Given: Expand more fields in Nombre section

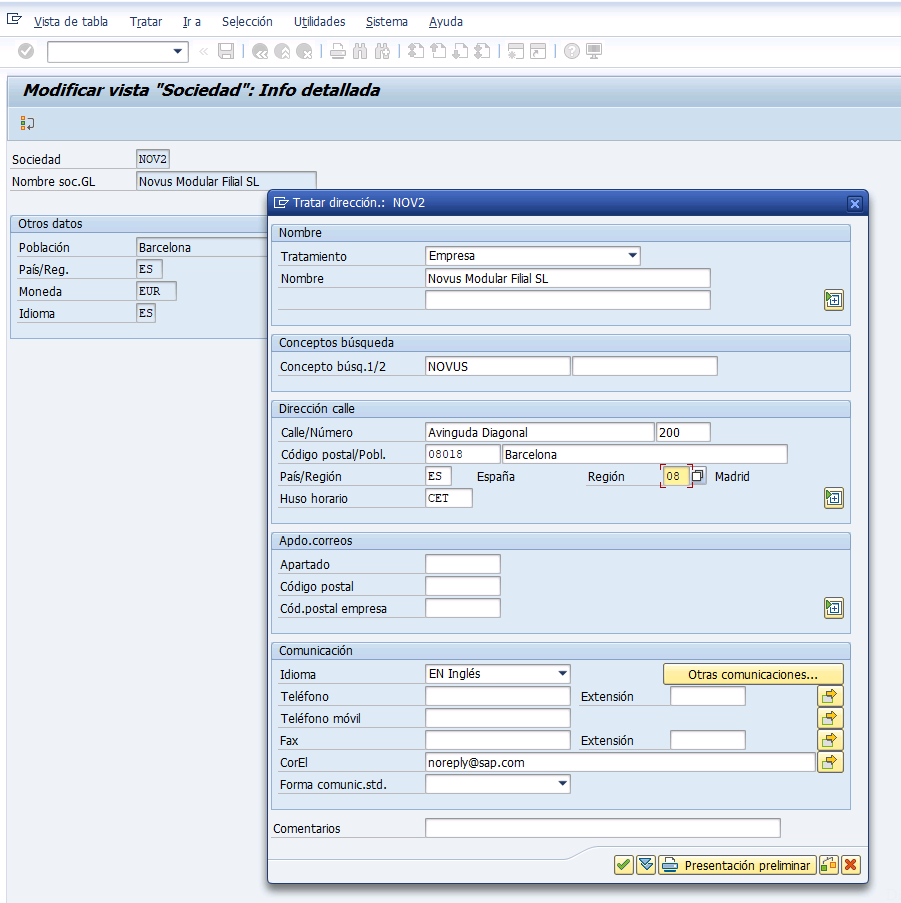Looking at the screenshot, I should coord(834,300).
